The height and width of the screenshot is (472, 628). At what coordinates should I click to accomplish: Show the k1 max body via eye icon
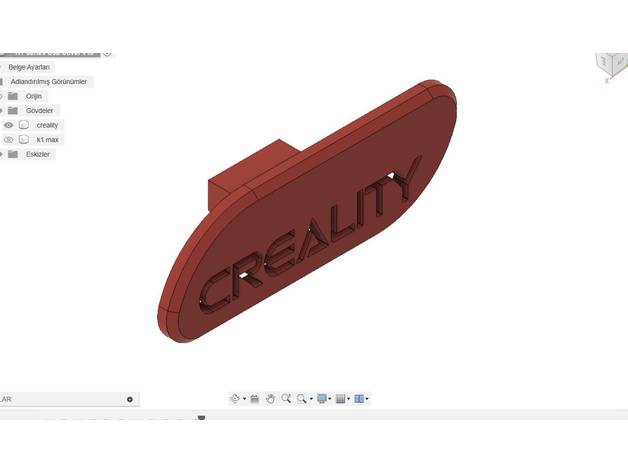pyautogui.click(x=9, y=140)
